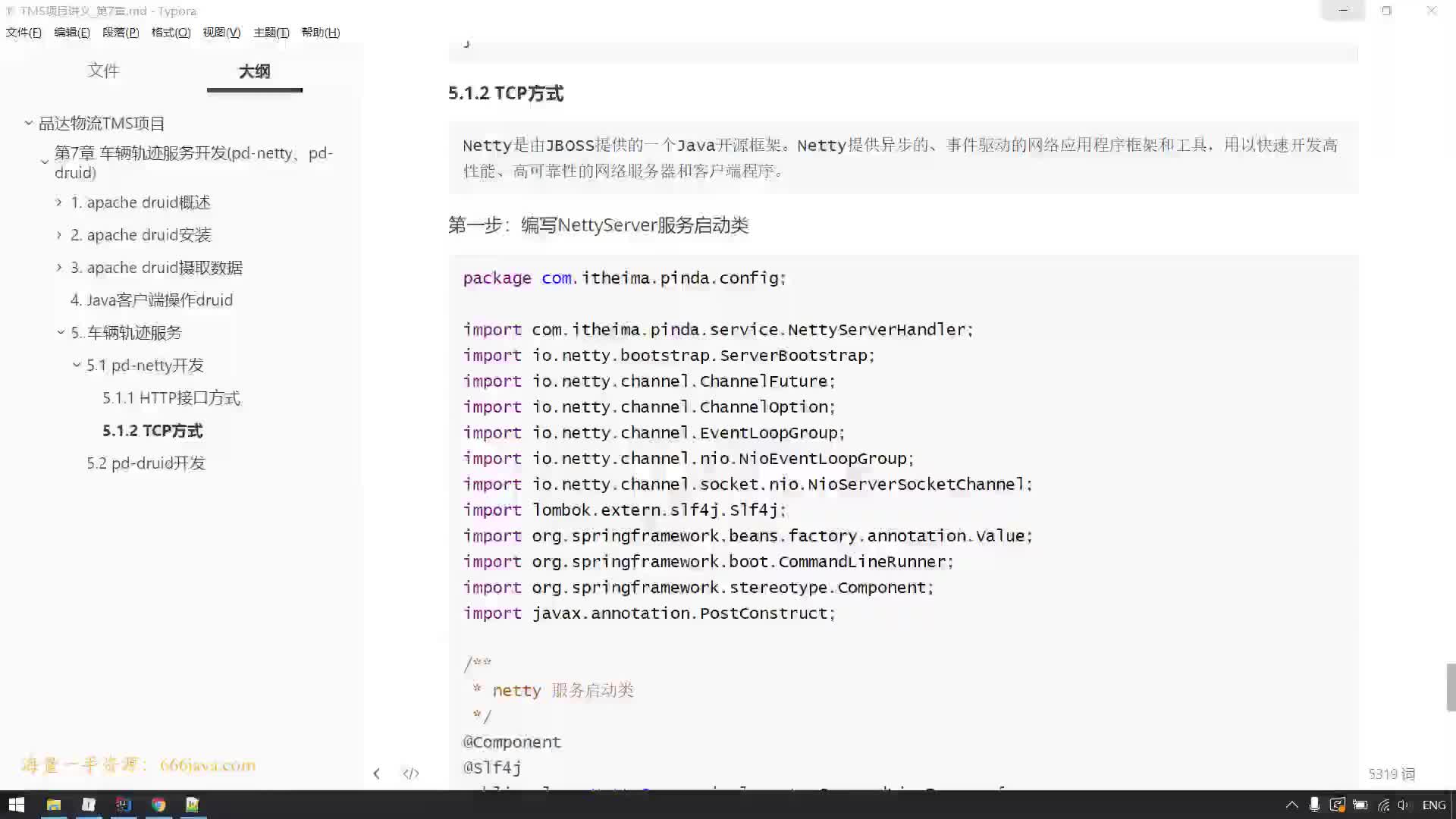Click the import CommandLineRunner code line
This screenshot has height=819, width=1456.
click(x=708, y=562)
